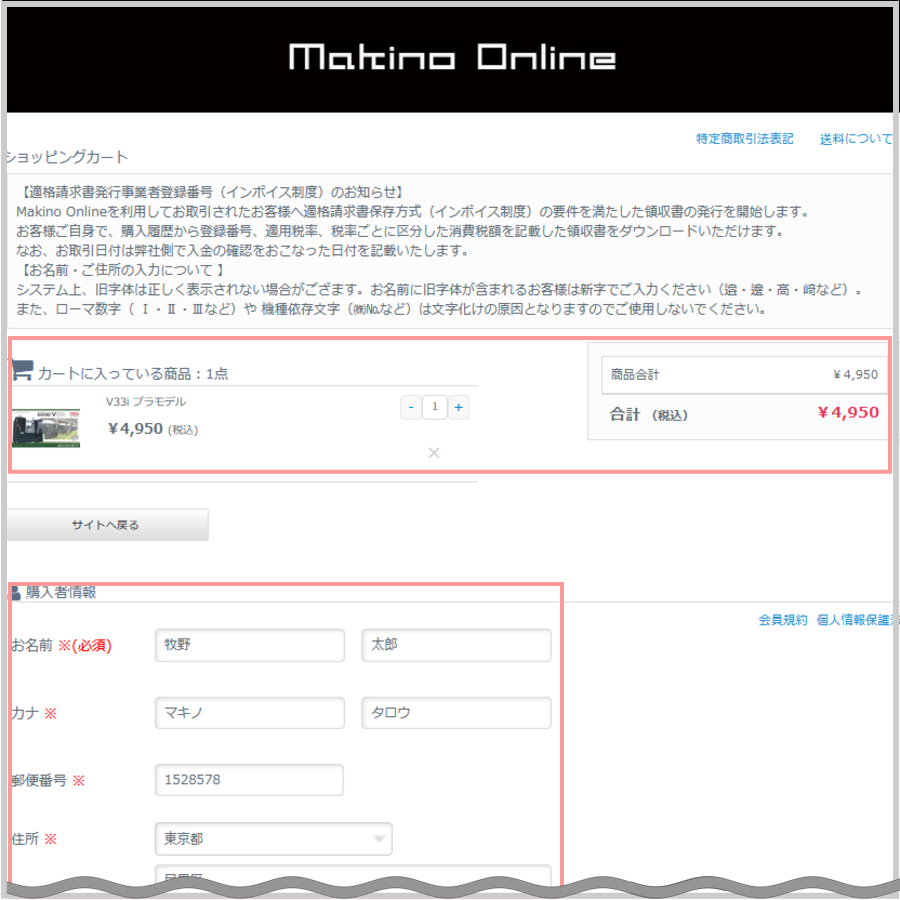
Task: Click the postal code field 1528578
Action: pyautogui.click(x=249, y=780)
